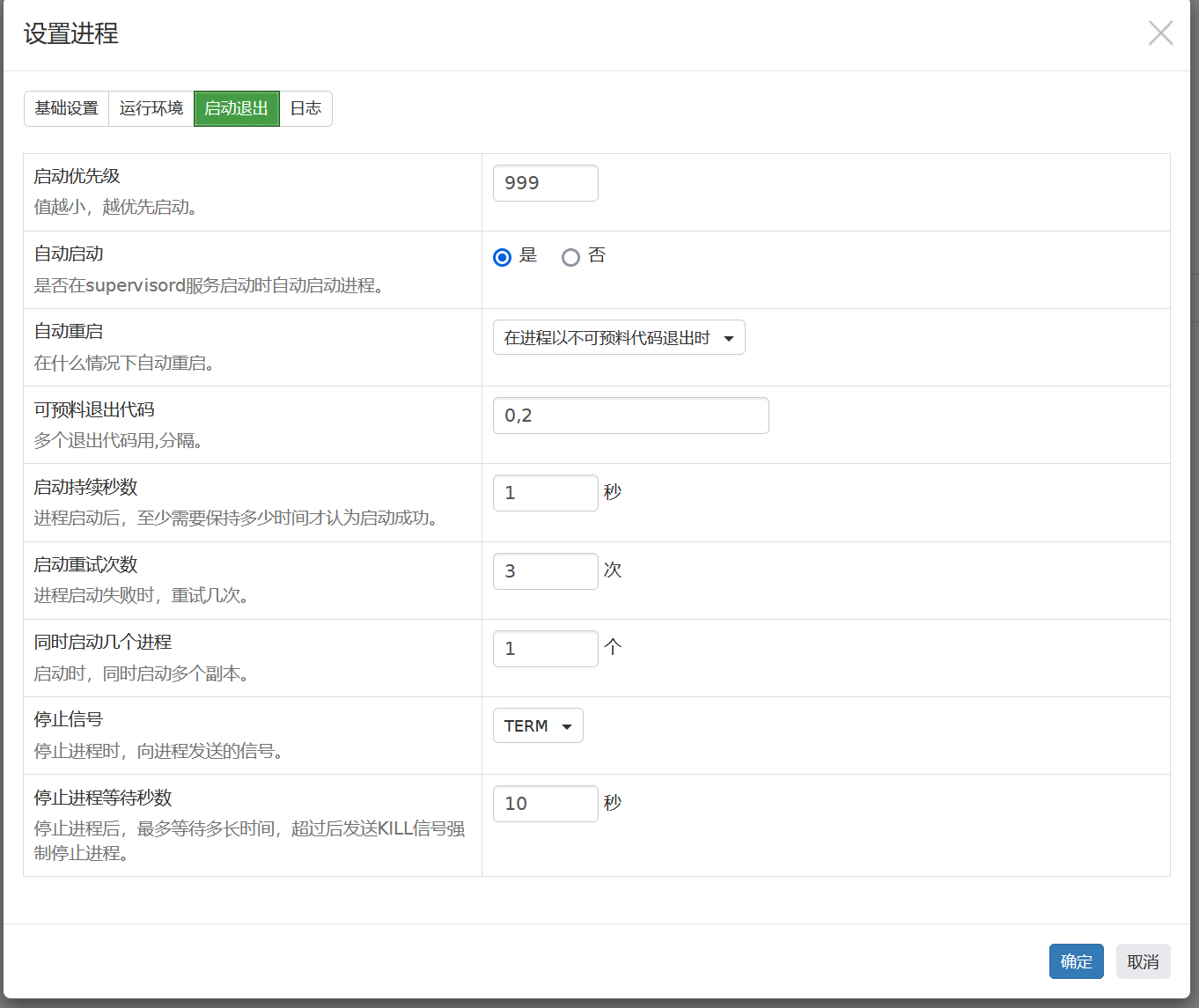
Task: Close the 设置进程 dialog with the X icon
Action: [x=1160, y=33]
